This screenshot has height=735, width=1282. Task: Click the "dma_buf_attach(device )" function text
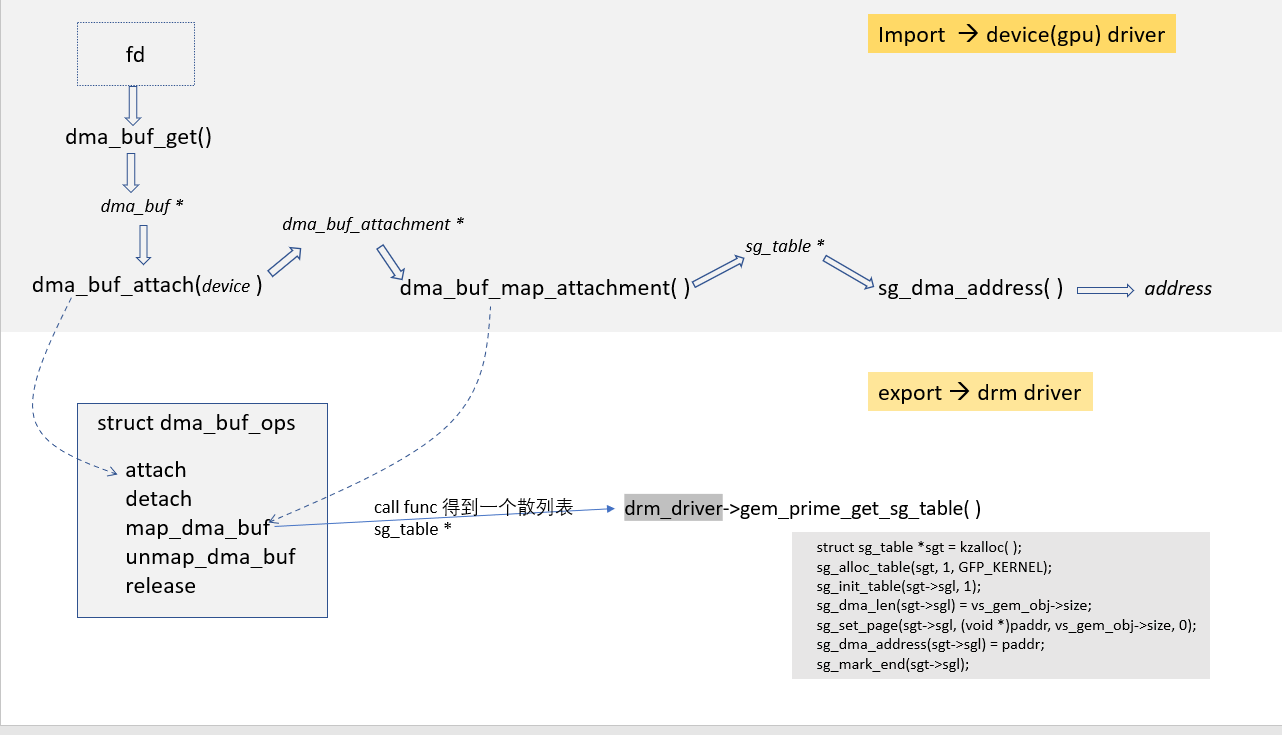pos(147,285)
